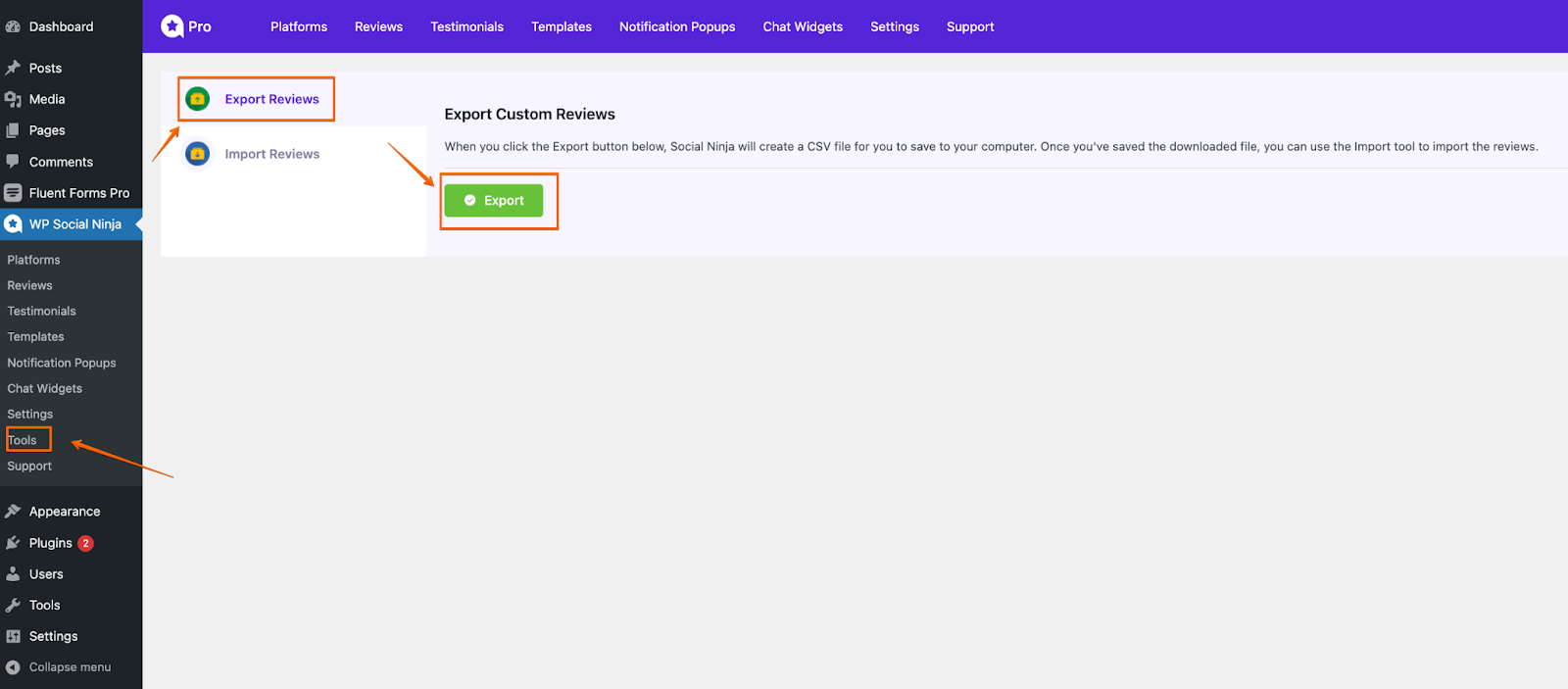Open Pages in the sidebar
1568x689 pixels.
(x=47, y=130)
